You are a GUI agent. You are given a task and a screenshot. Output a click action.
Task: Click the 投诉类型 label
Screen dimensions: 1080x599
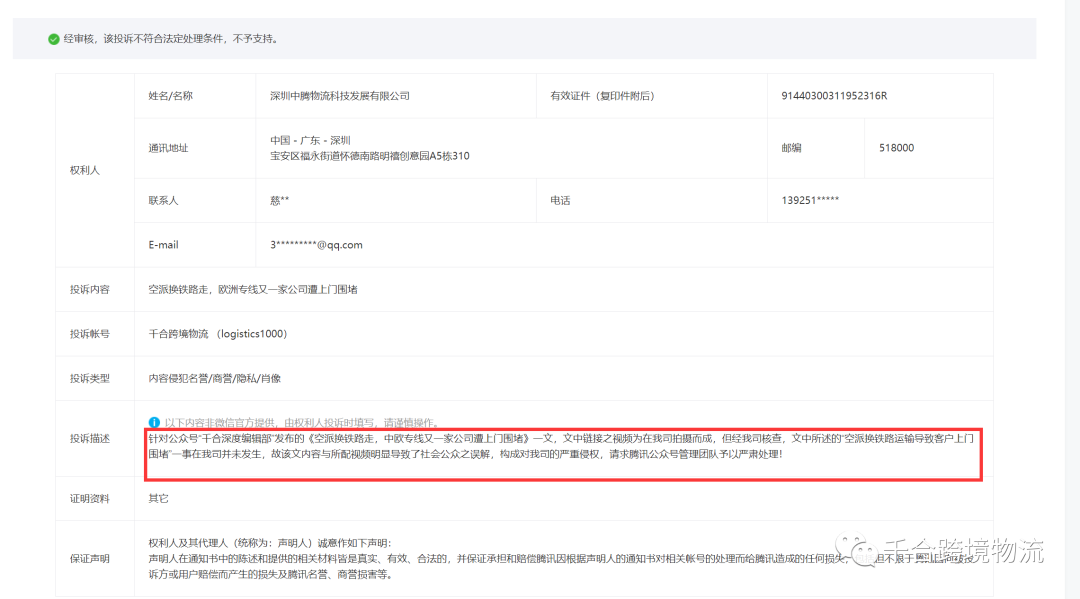tap(90, 379)
